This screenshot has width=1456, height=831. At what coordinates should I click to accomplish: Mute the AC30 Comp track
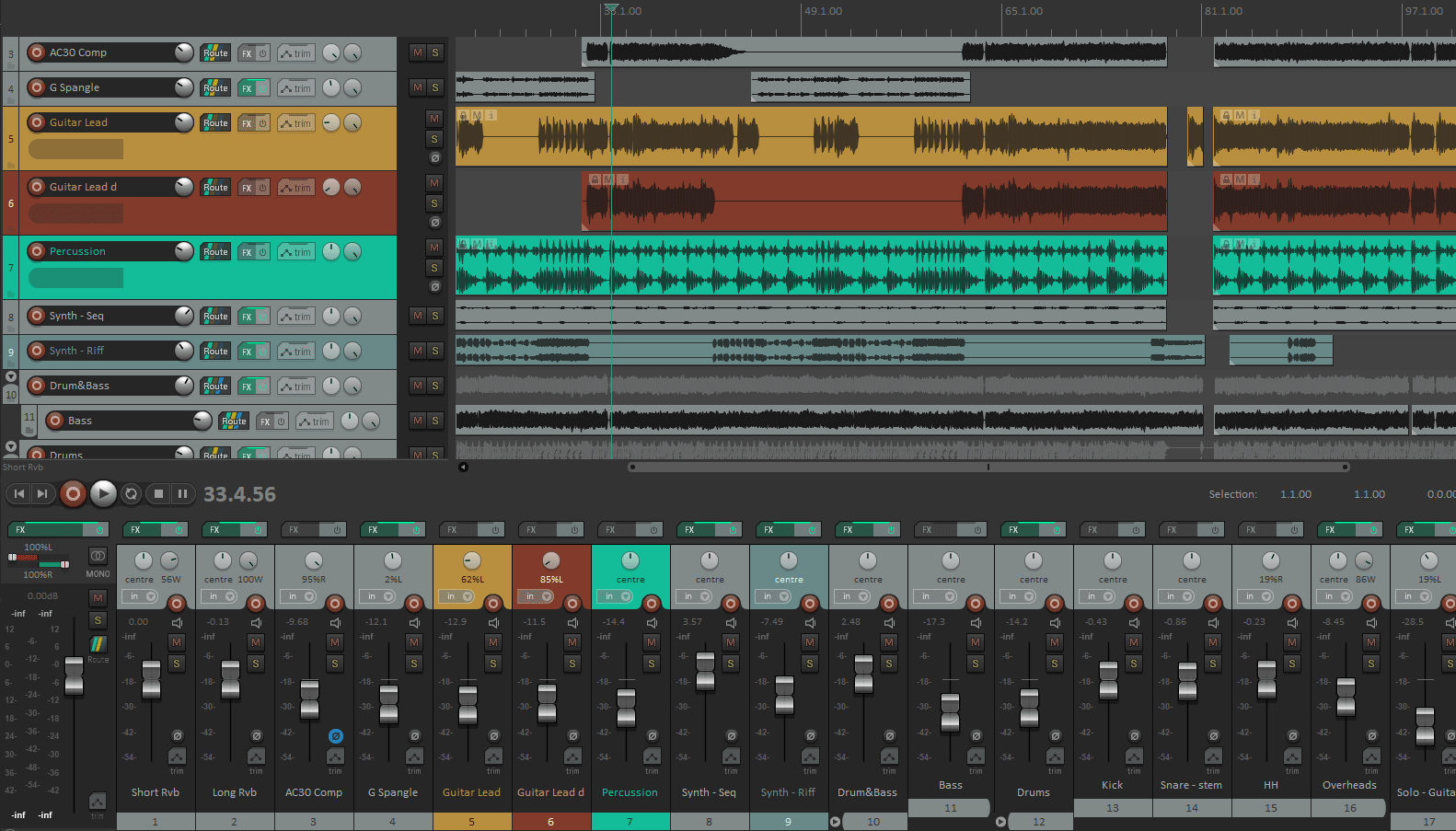[x=418, y=52]
